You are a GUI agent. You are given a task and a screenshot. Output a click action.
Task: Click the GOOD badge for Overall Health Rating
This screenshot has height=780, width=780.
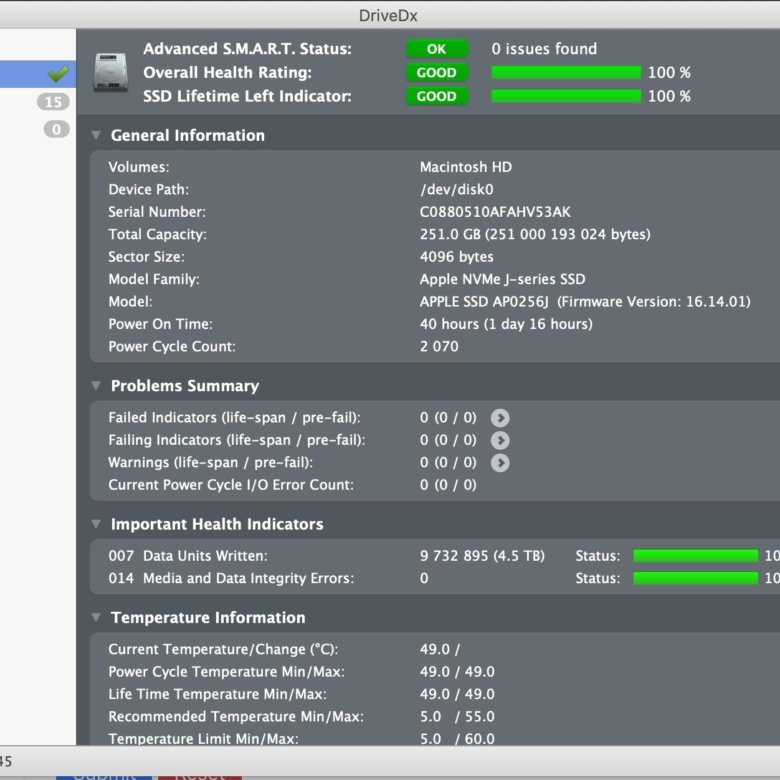(x=436, y=73)
